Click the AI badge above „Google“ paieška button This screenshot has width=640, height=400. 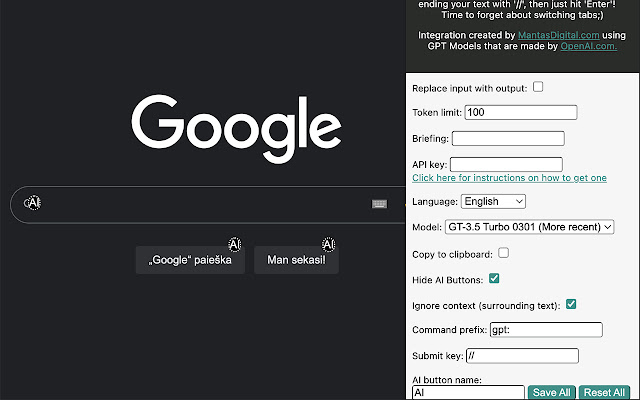235,244
